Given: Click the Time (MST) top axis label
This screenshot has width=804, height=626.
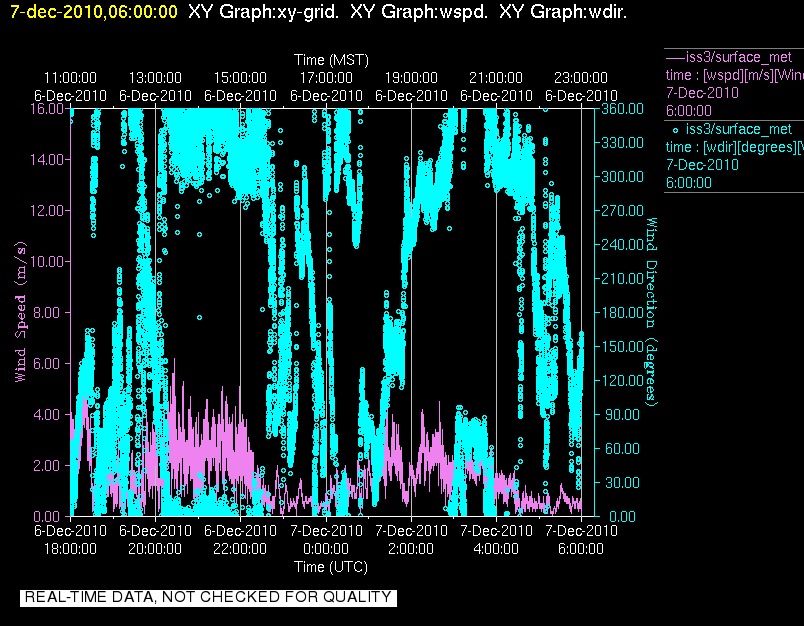Looking at the screenshot, I should click(x=331, y=60).
